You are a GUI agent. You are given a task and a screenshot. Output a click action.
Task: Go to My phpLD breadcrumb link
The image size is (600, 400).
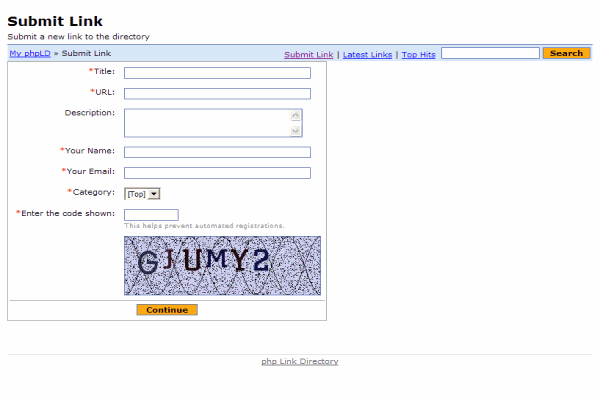point(30,53)
